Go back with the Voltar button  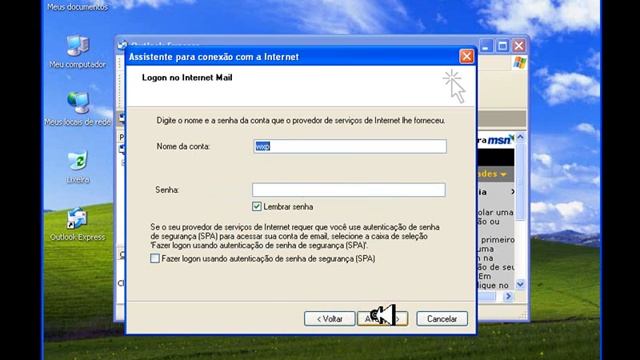tap(329, 319)
